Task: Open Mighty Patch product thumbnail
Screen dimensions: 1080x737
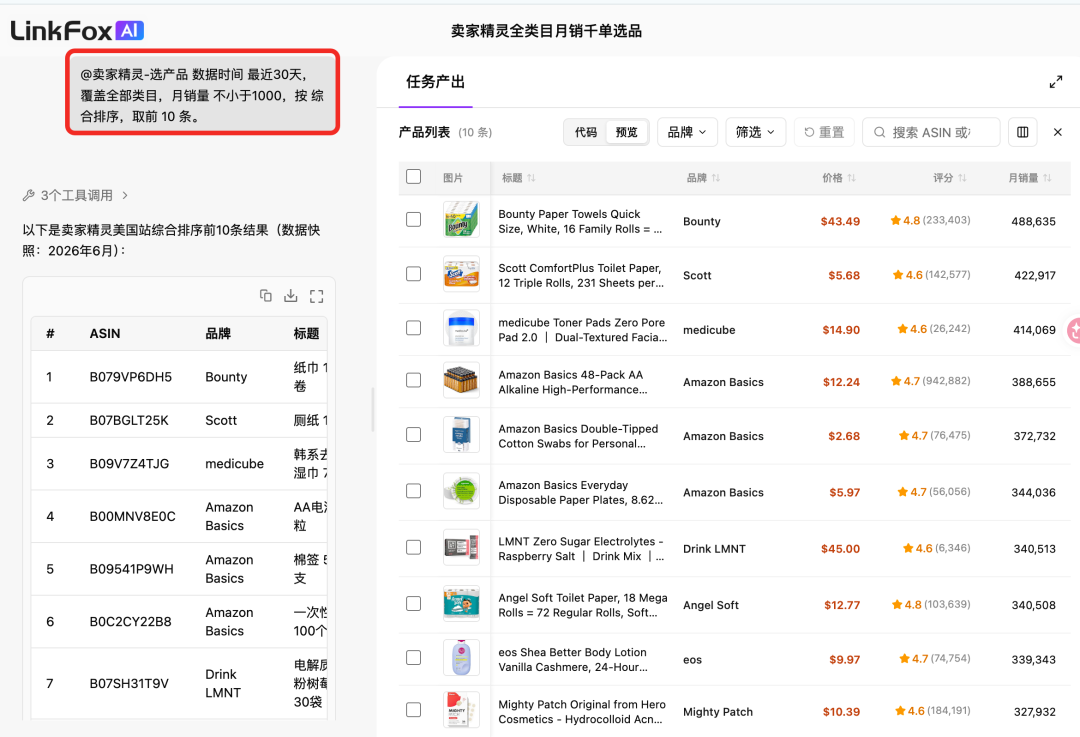Action: 461,710
